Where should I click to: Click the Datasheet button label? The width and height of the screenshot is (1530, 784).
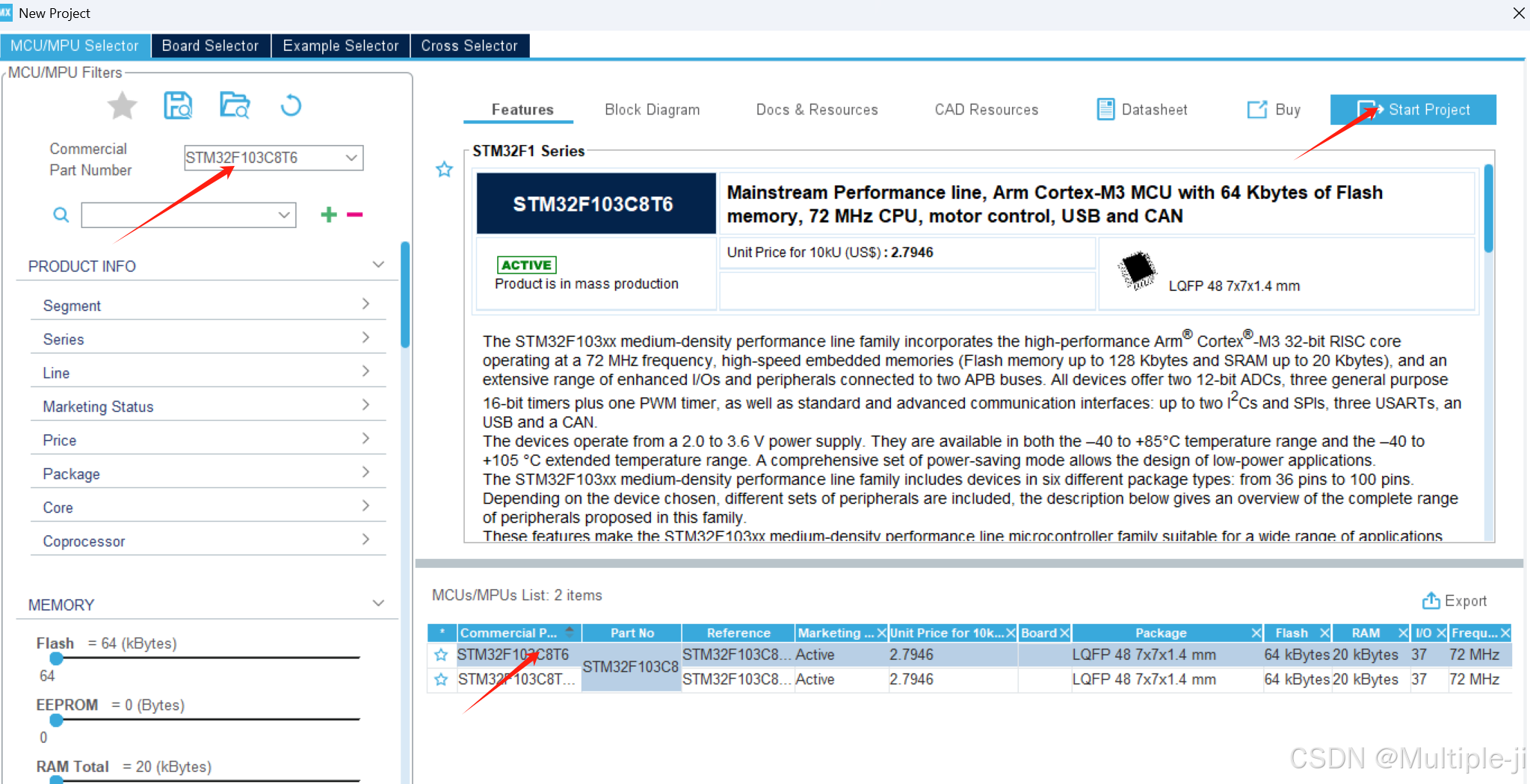click(x=1154, y=110)
